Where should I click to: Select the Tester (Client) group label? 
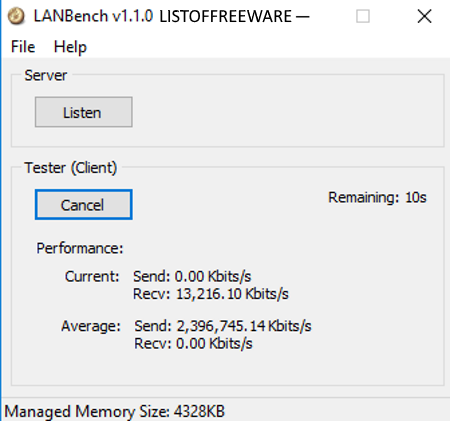pyautogui.click(x=71, y=168)
